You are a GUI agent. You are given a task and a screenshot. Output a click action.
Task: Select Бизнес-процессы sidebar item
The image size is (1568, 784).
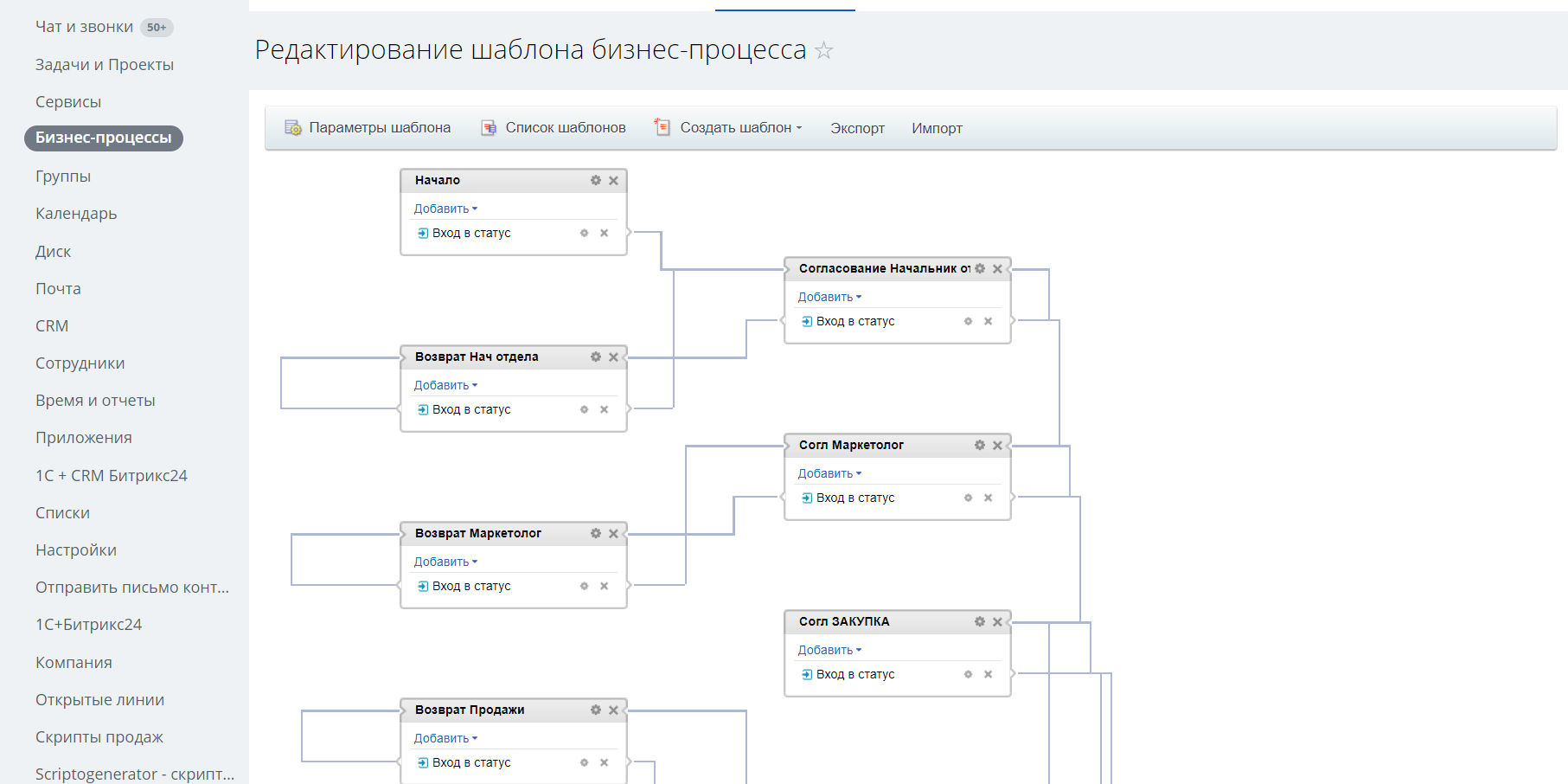[104, 138]
